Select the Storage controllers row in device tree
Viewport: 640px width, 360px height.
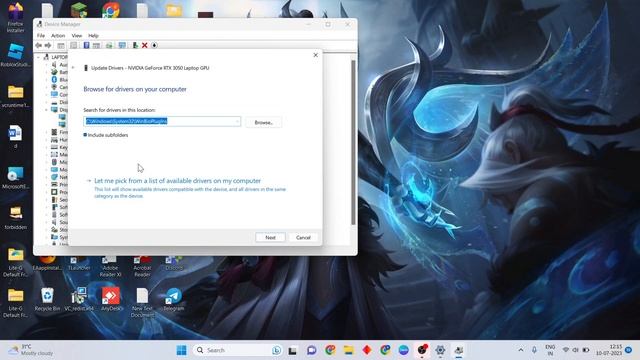pos(60,230)
